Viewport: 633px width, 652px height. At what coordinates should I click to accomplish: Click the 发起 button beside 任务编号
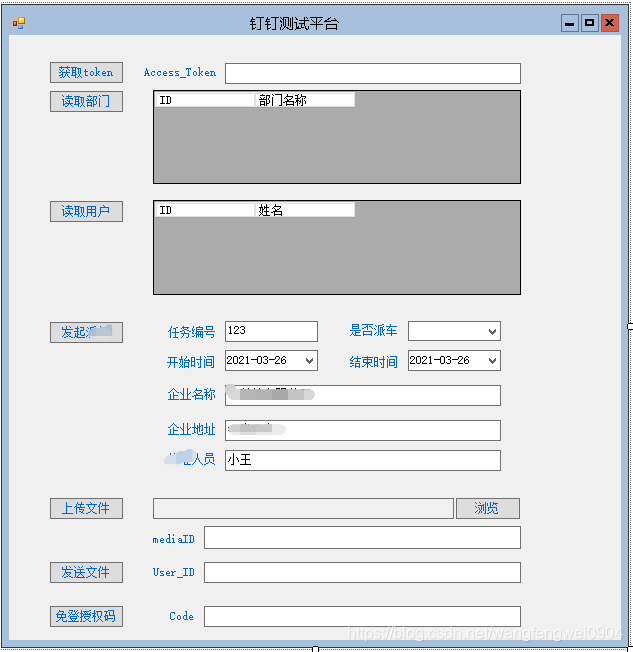(x=86, y=332)
